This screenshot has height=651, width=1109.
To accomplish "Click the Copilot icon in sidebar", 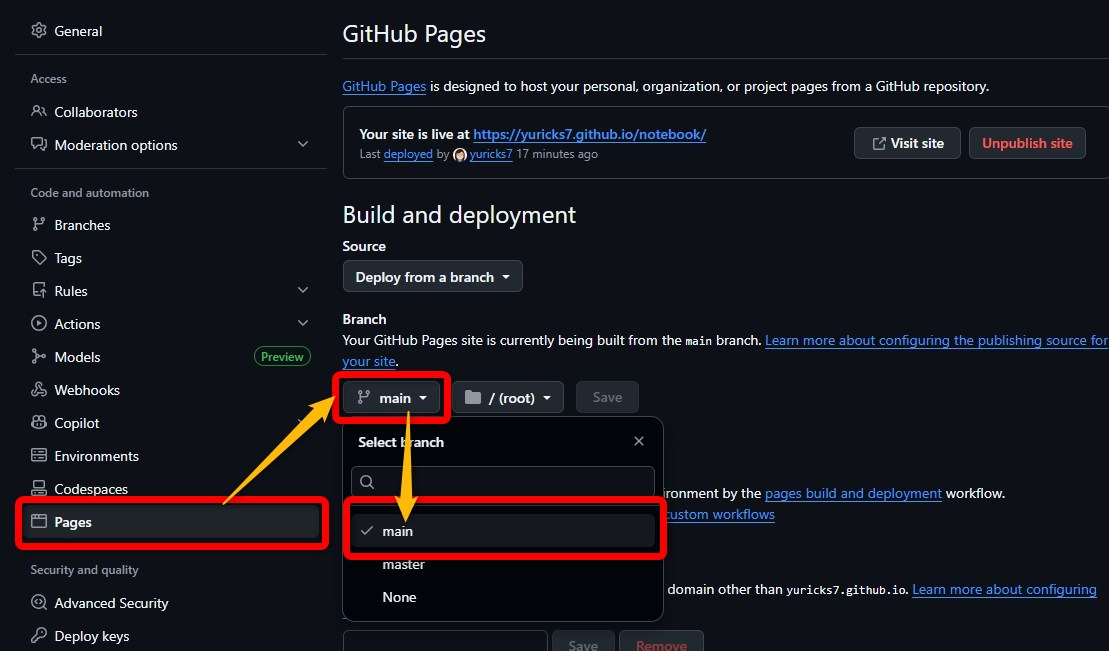I will click(x=39, y=422).
